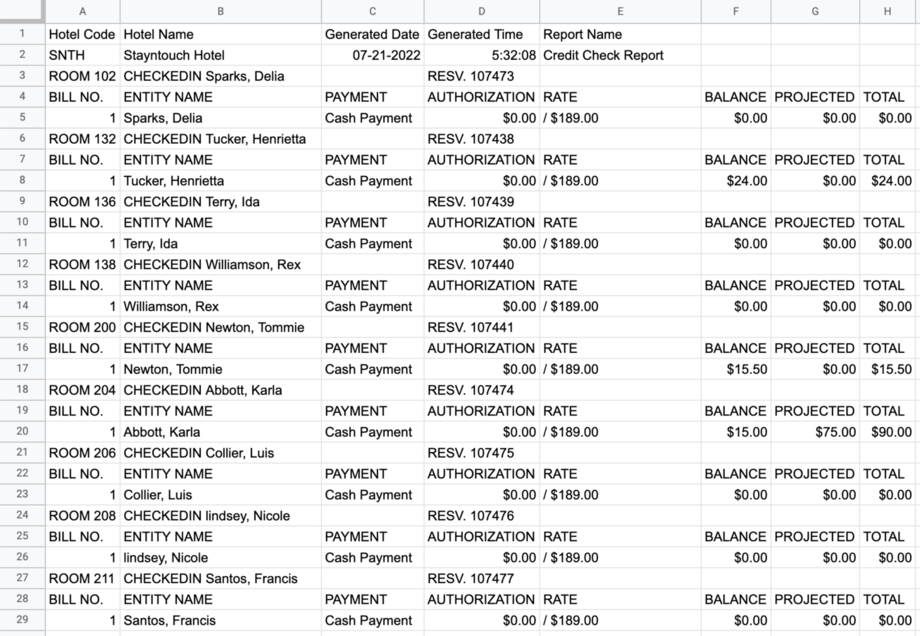Select column G header

click(x=815, y=11)
